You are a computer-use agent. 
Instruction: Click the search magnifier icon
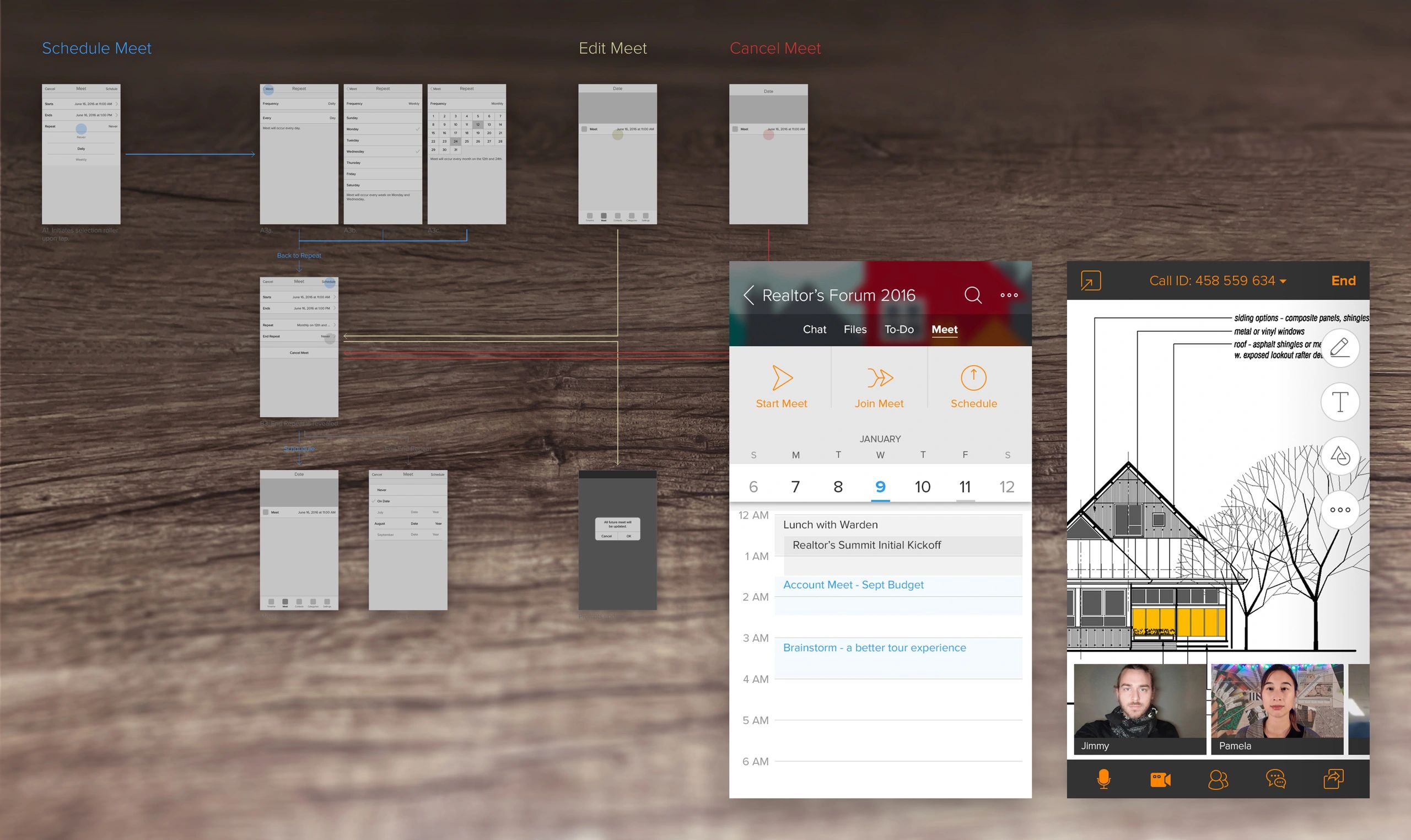pos(973,295)
